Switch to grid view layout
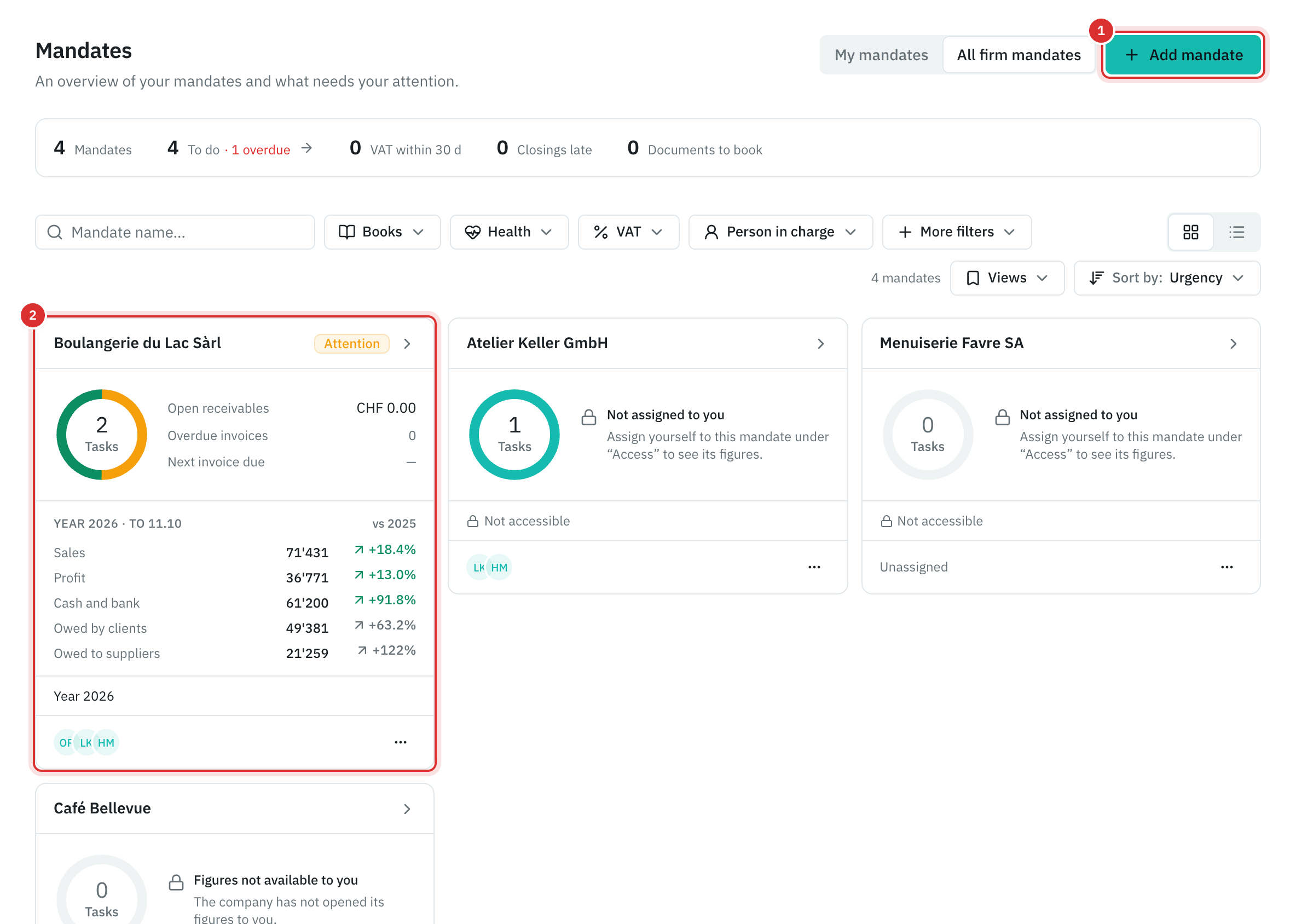 [x=1190, y=232]
